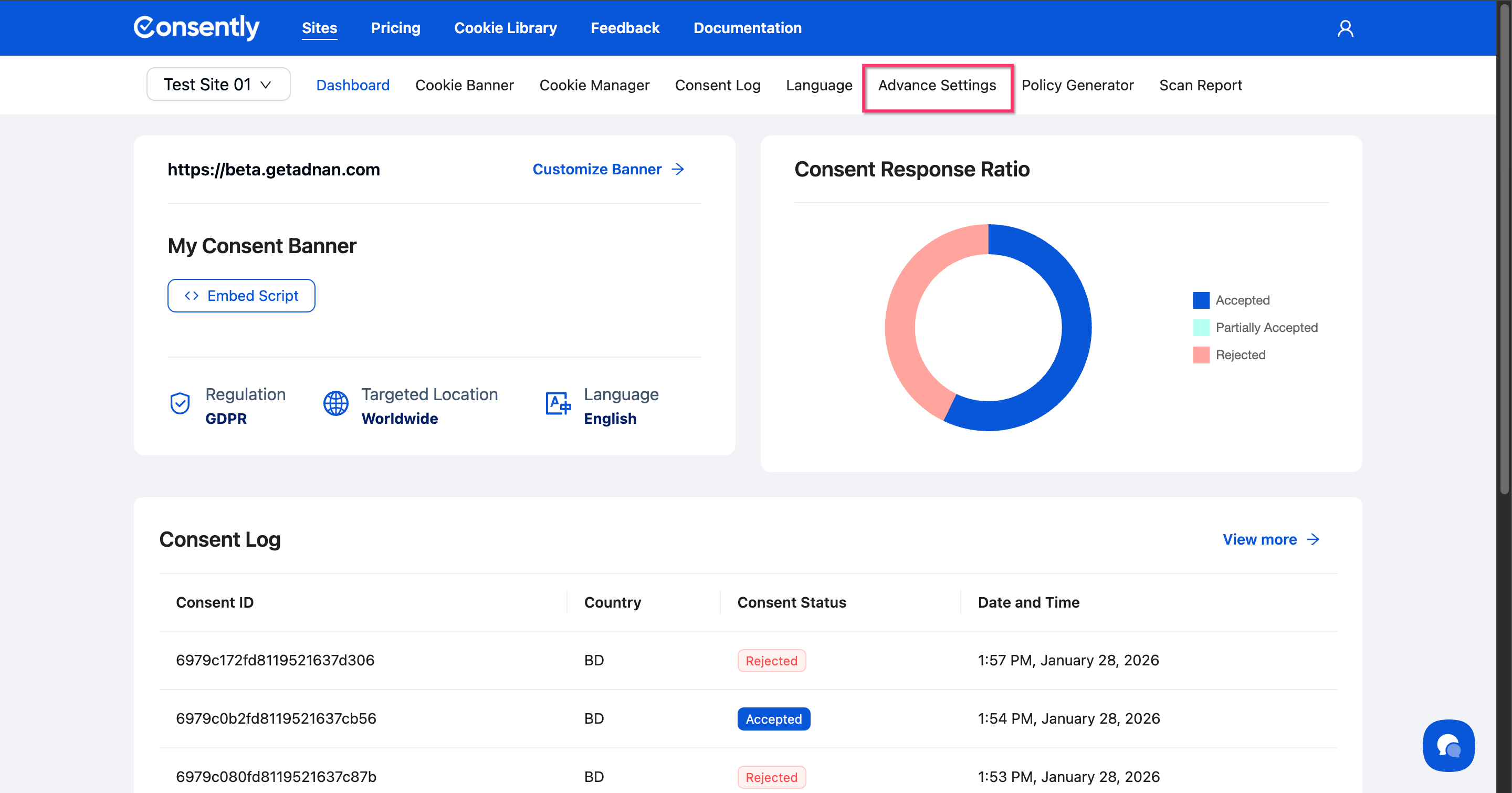Open the Advance Settings tab
Screen dimensions: 1512x793
[x=937, y=86]
